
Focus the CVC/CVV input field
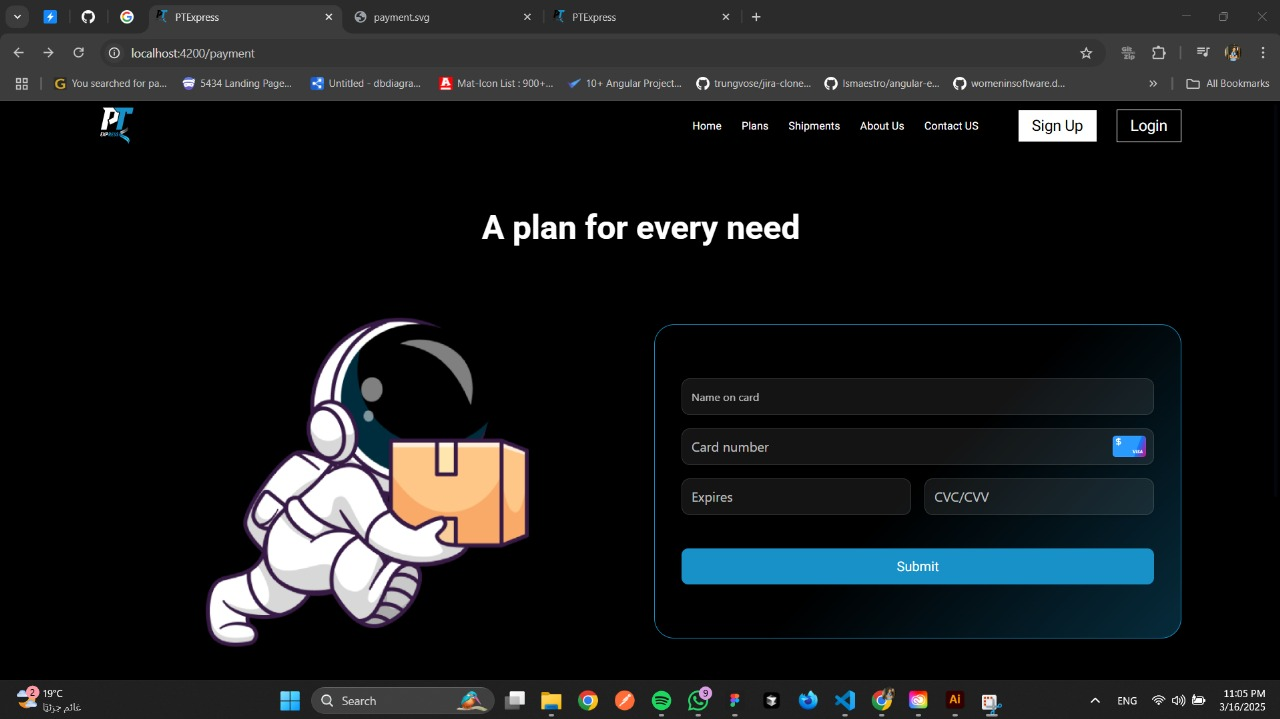(x=1038, y=497)
